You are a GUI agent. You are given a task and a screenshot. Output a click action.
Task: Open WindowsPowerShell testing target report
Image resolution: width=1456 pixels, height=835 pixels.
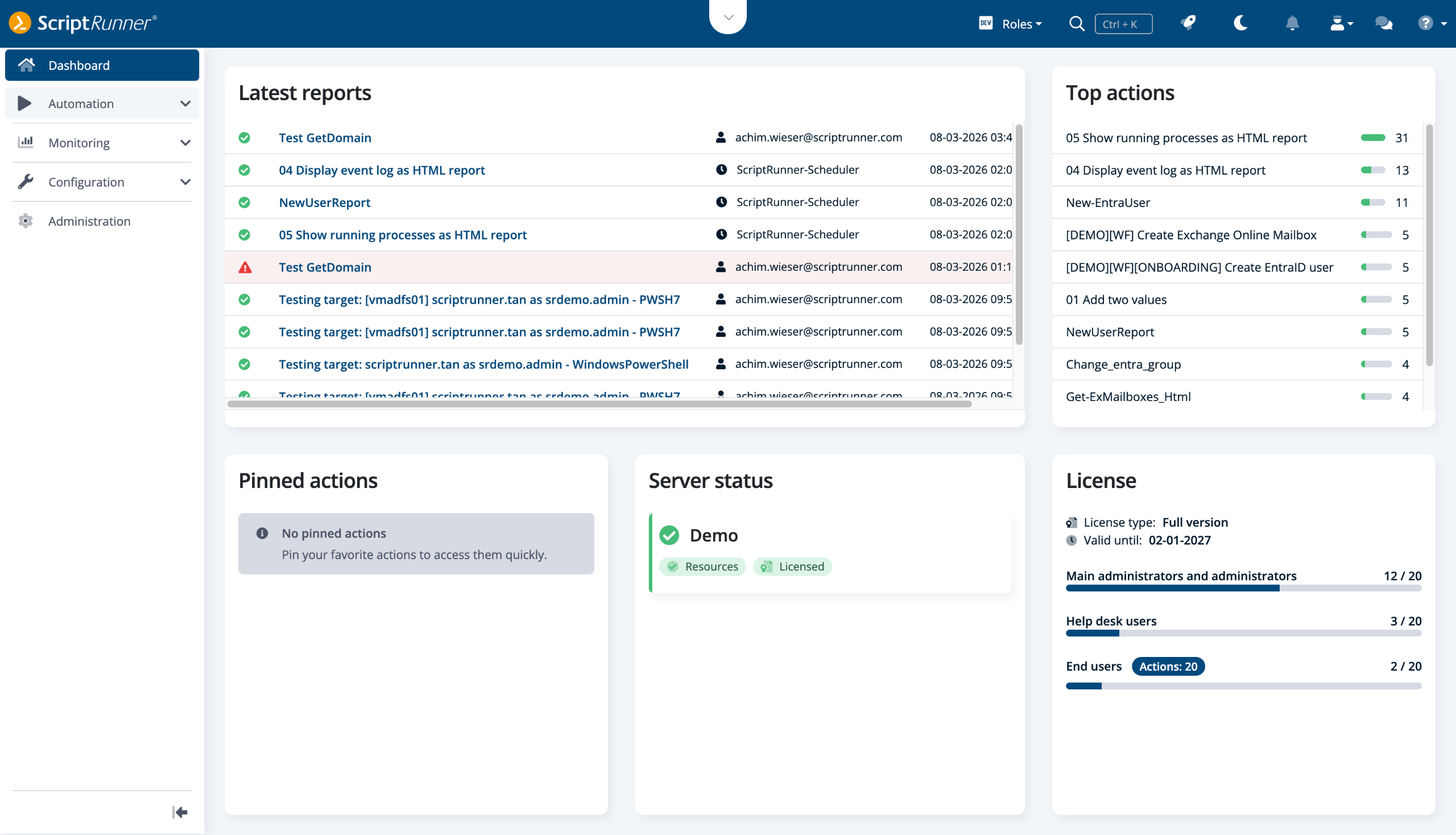(x=483, y=364)
